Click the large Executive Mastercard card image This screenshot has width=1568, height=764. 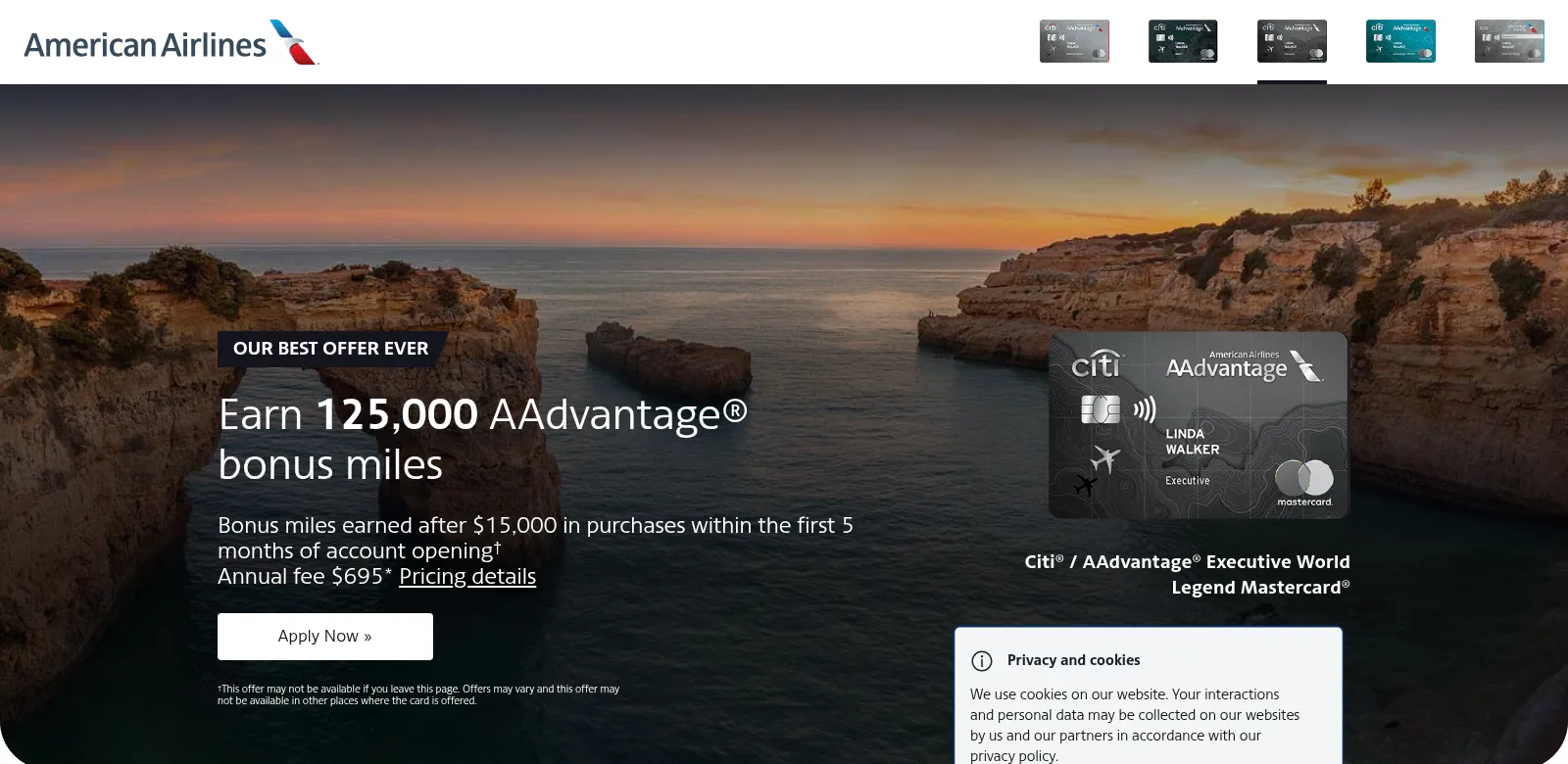point(1199,425)
